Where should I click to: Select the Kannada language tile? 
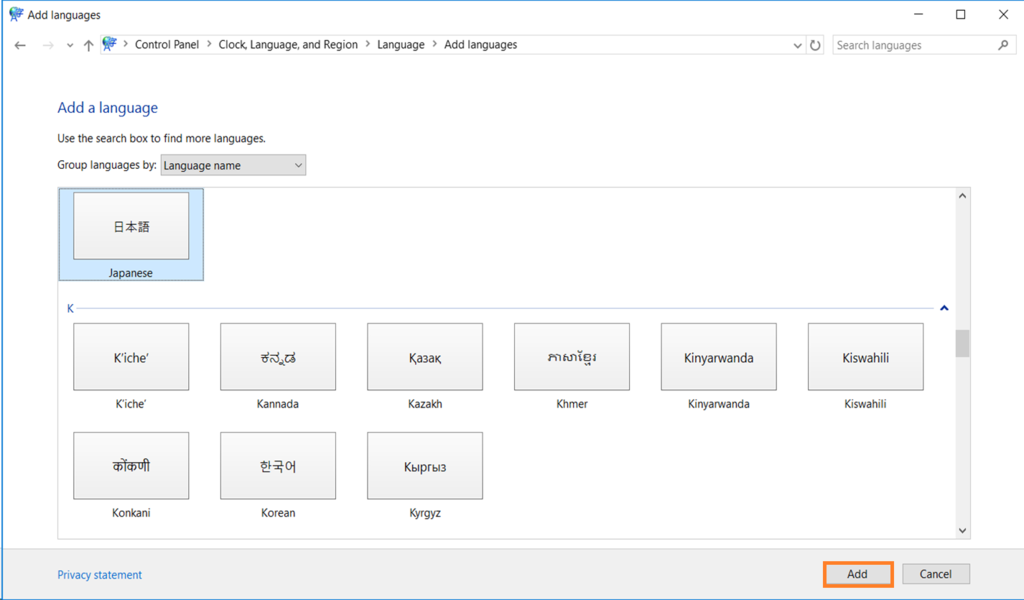[x=278, y=366]
